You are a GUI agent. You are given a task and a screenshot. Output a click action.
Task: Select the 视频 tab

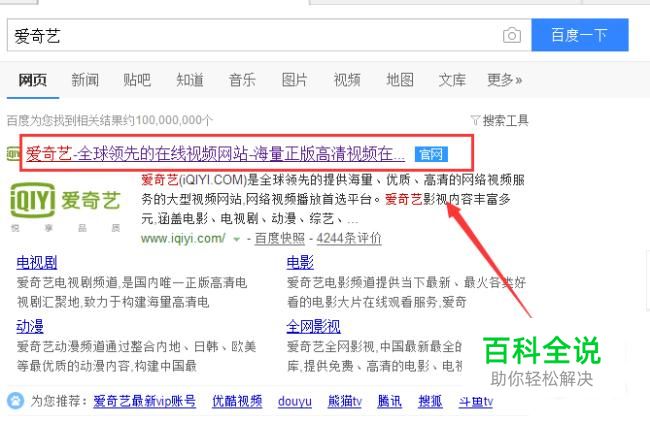coord(347,80)
